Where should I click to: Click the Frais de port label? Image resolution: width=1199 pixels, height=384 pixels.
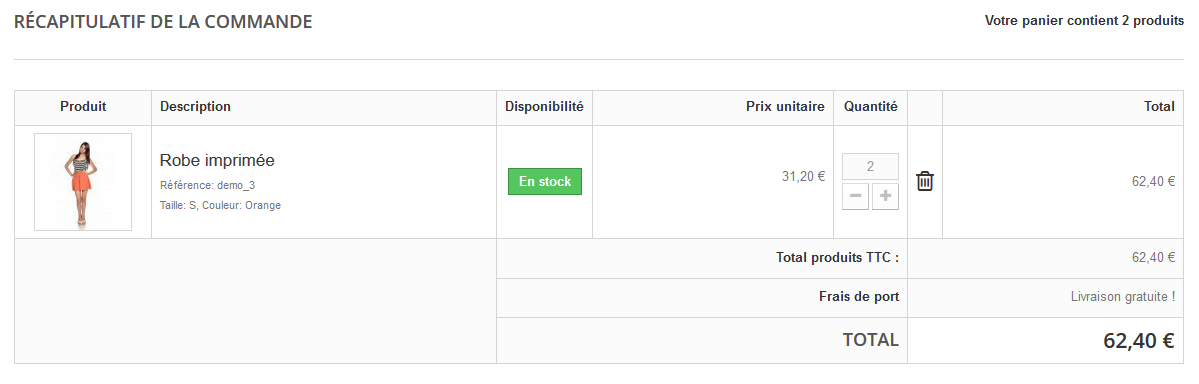click(859, 297)
